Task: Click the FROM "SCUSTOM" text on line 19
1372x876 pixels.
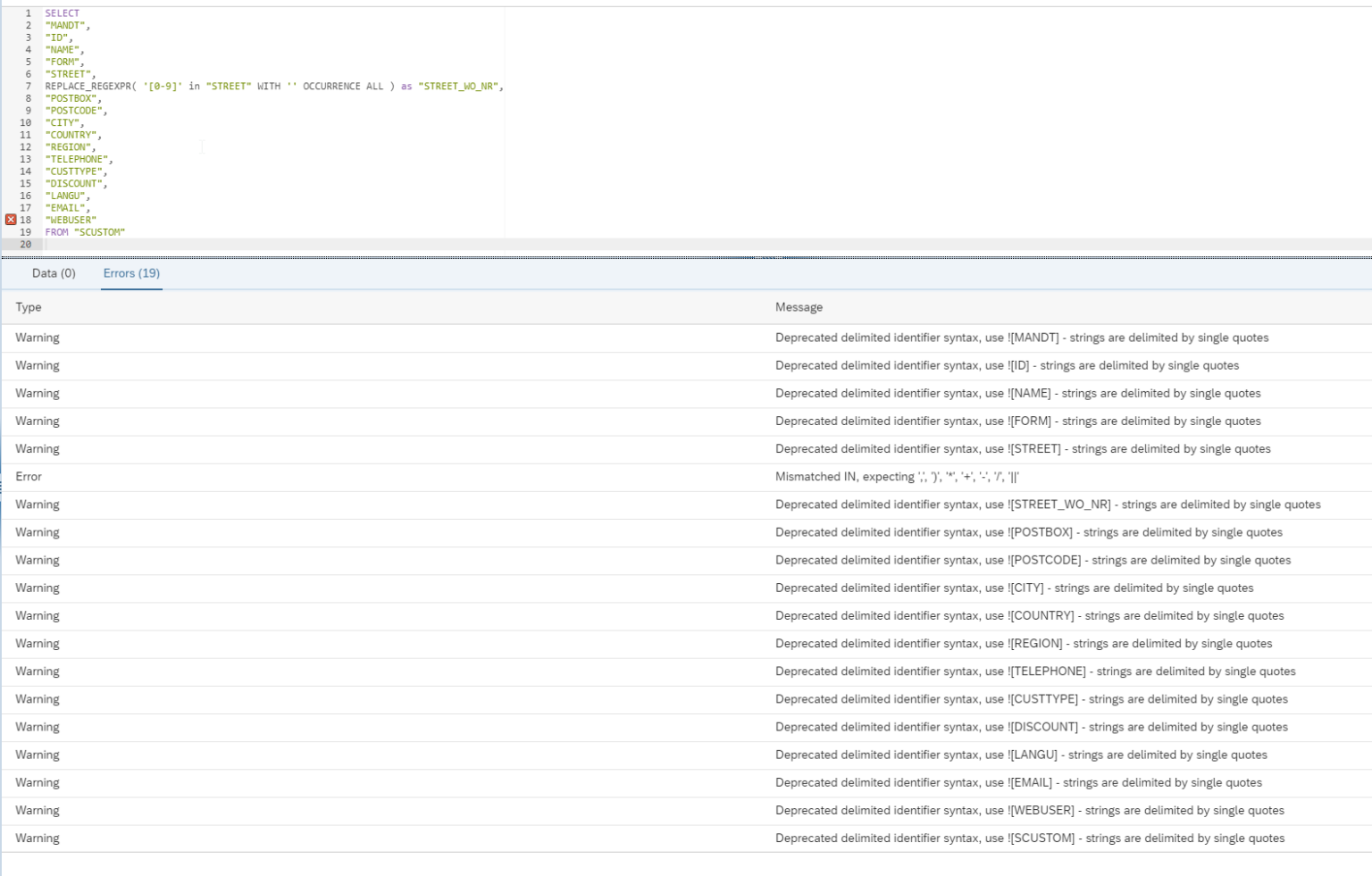Action: pyautogui.click(x=85, y=231)
